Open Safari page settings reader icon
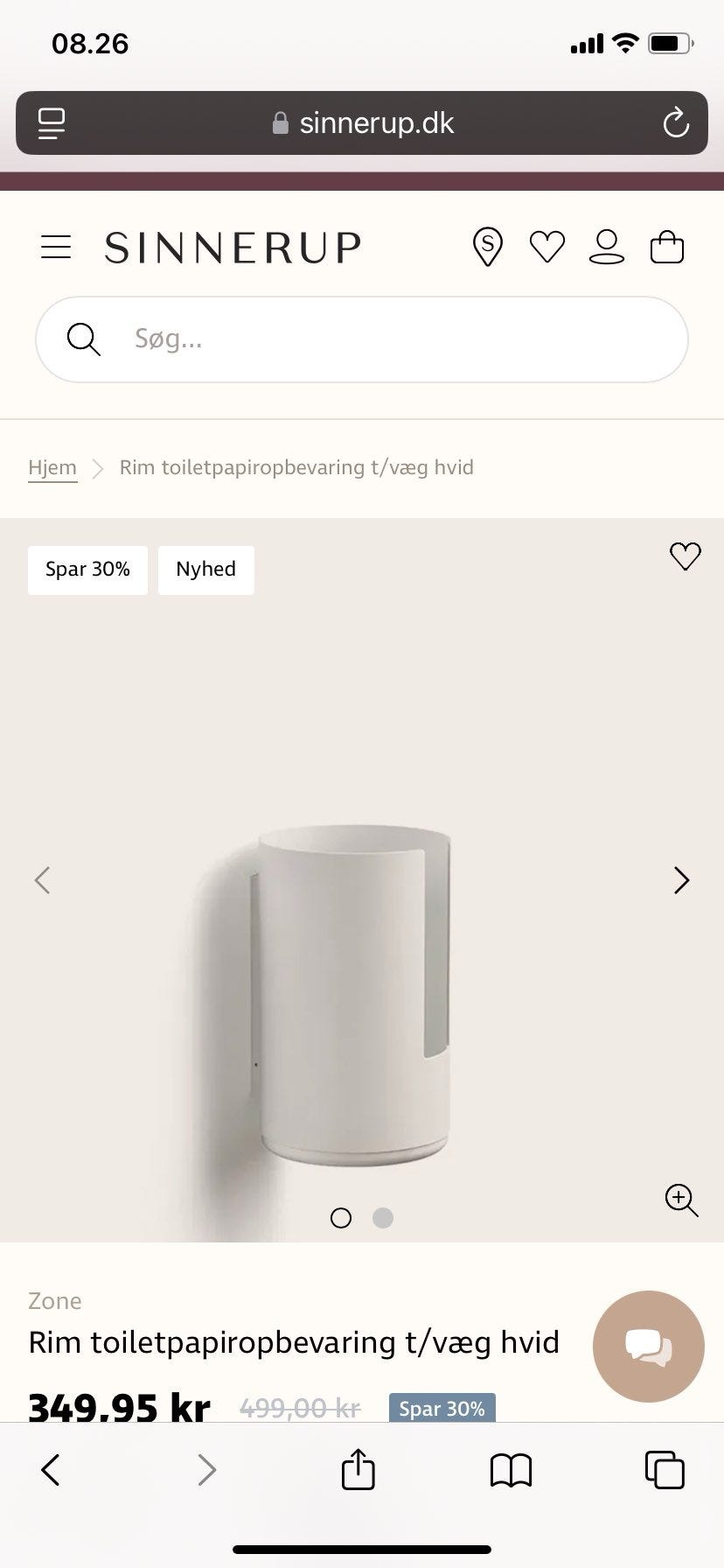This screenshot has width=724, height=1568. coord(52,123)
